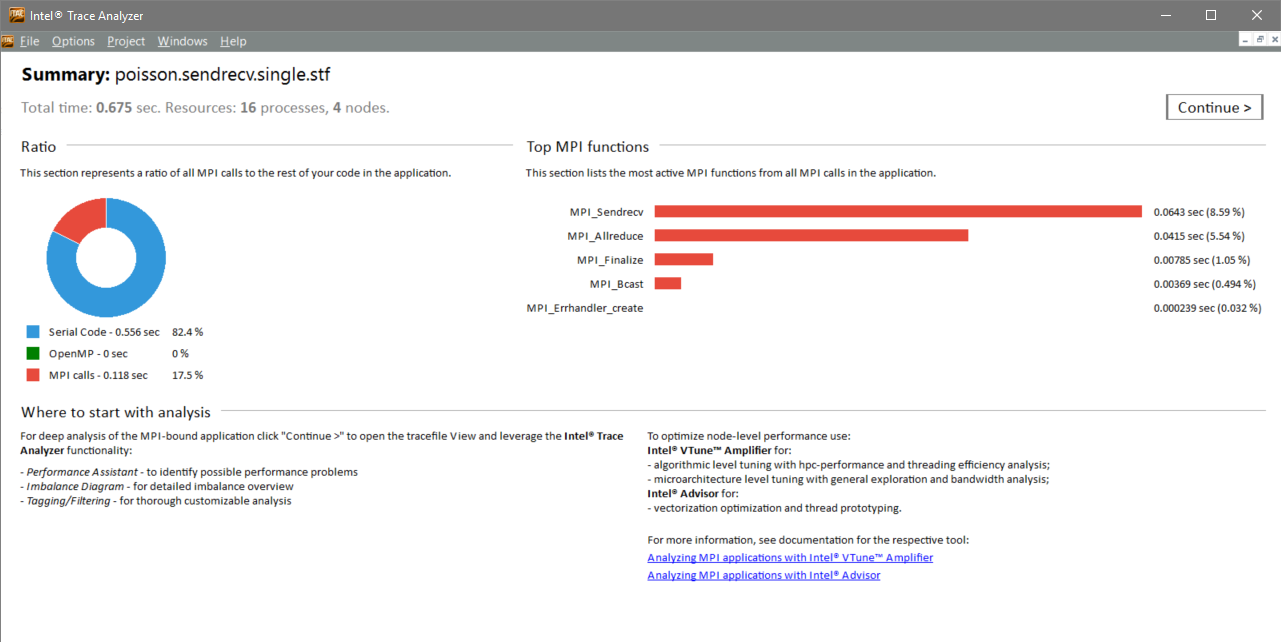1281x642 pixels.
Task: Click the MPI calls - 0.118 sec text
Action: click(98, 376)
